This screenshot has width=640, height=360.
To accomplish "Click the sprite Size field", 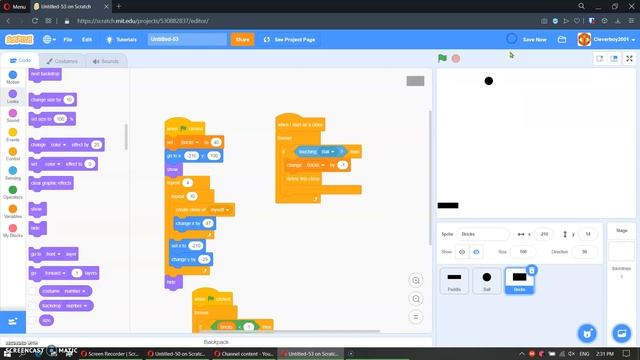I will 523,252.
